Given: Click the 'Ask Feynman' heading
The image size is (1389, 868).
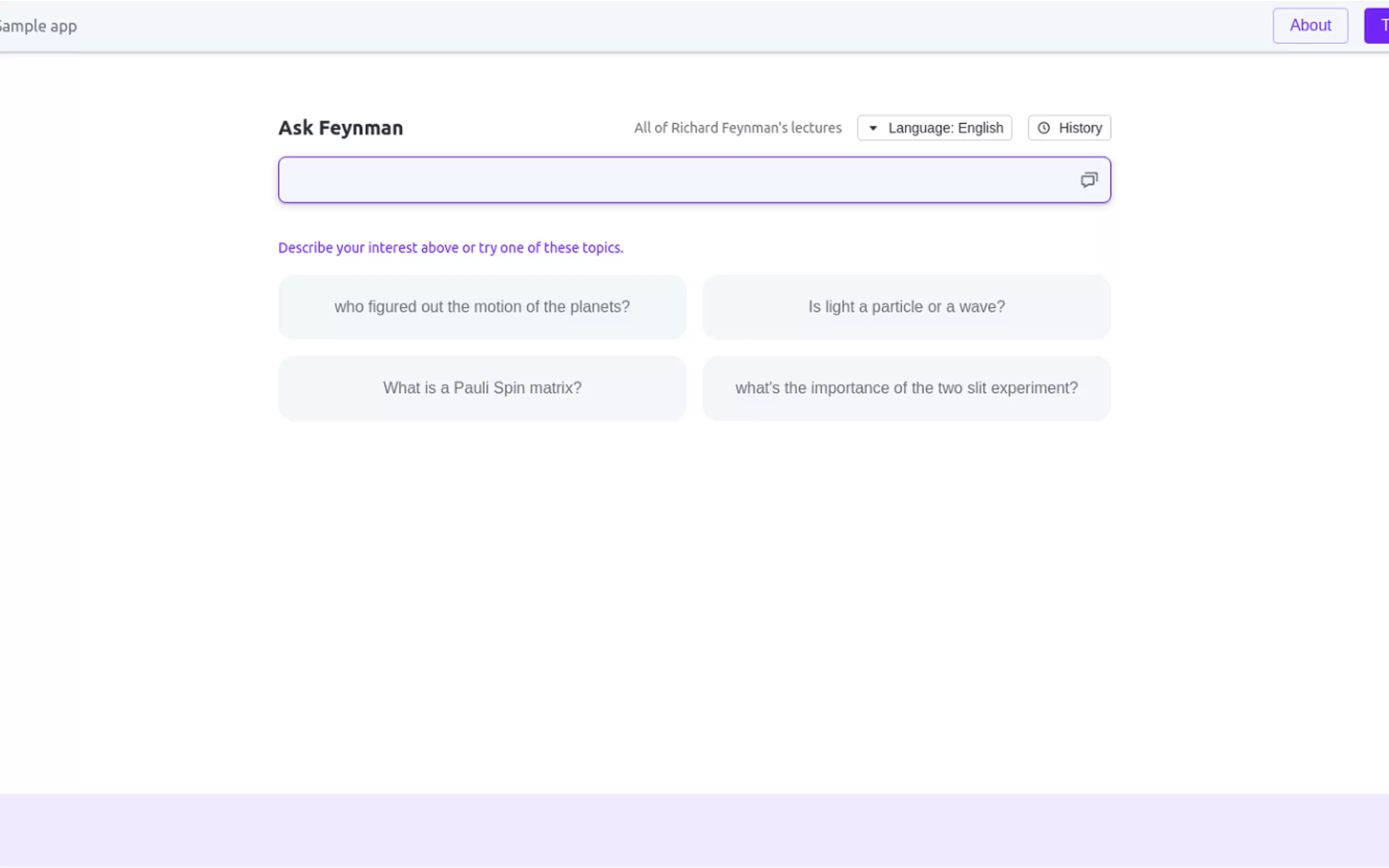Looking at the screenshot, I should coord(341,128).
